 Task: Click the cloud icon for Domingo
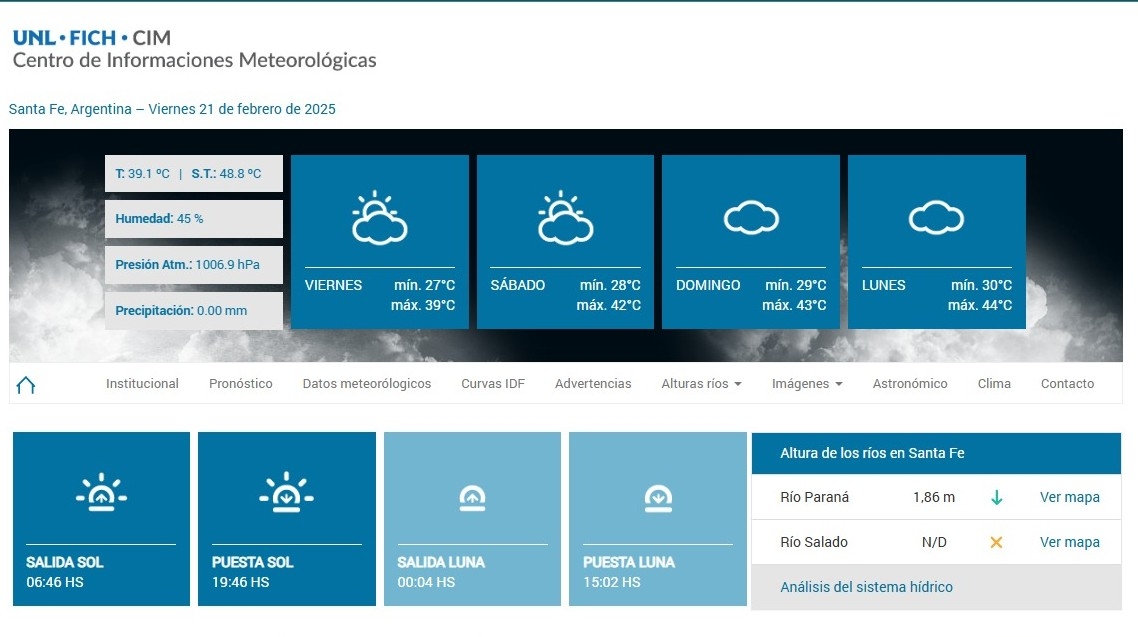click(751, 217)
